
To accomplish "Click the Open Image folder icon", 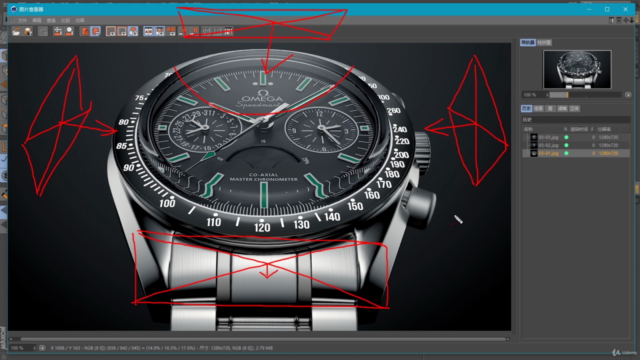I will coord(16,31).
